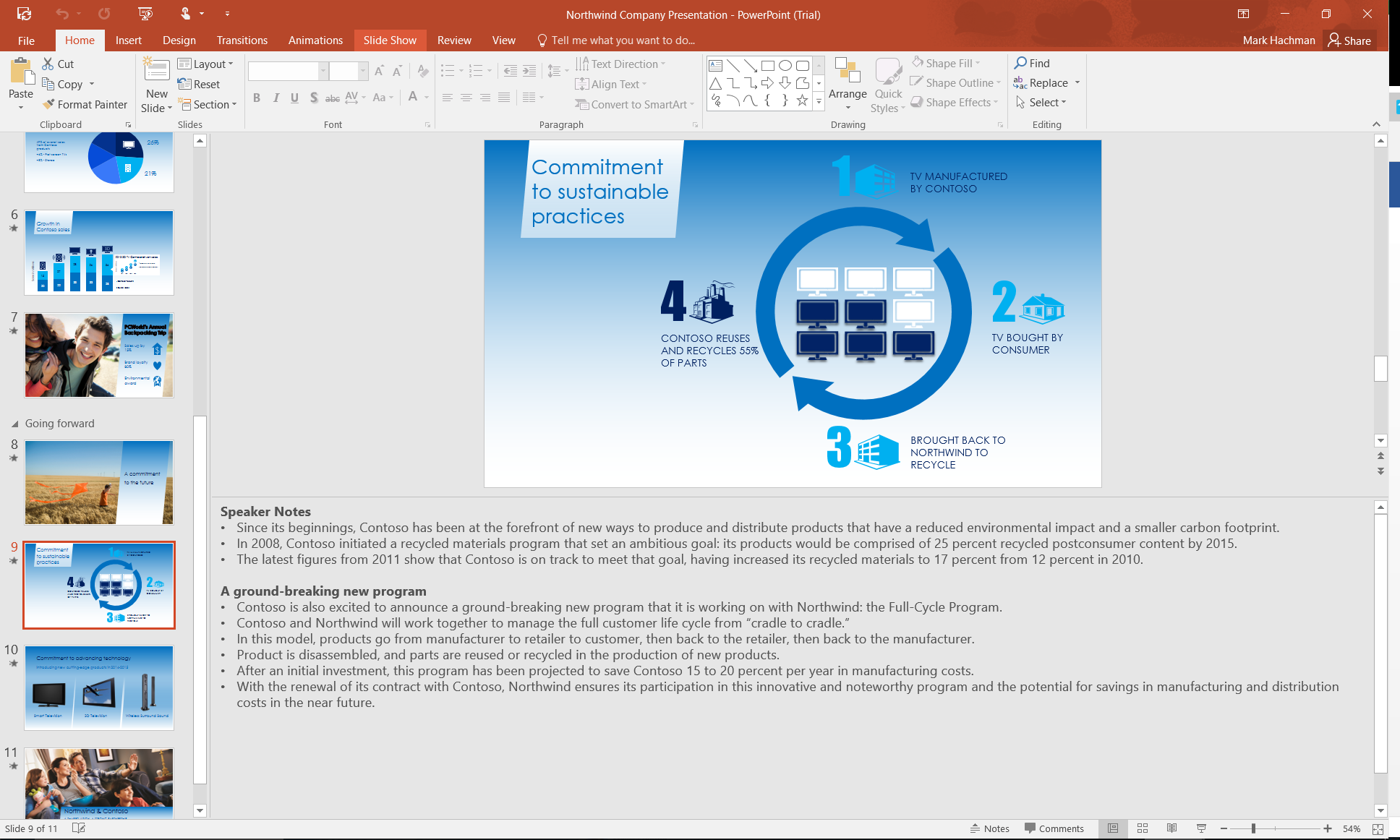Click the zoom in plus button
The height and width of the screenshot is (840, 1400).
click(x=1328, y=828)
